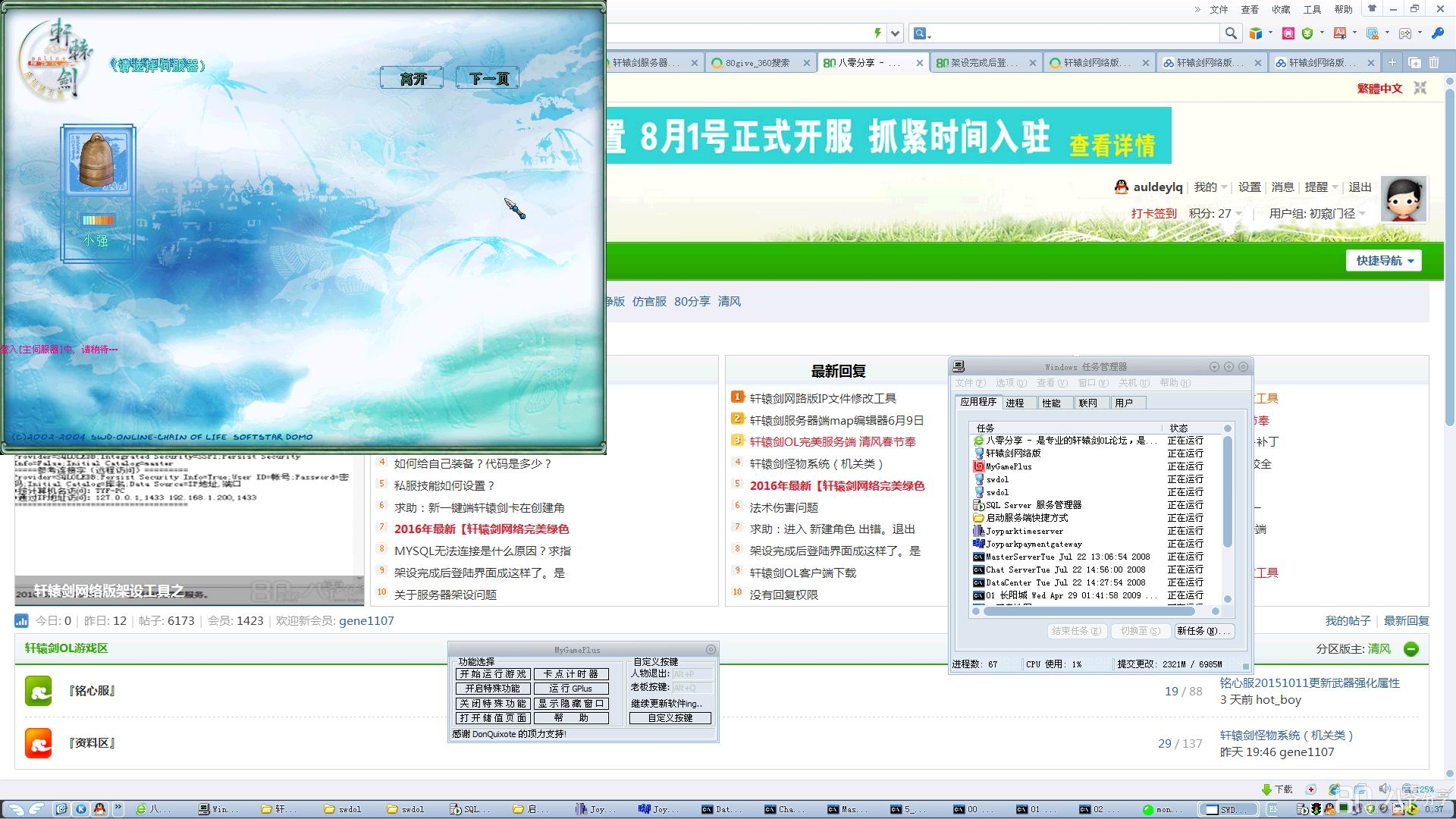Open the tab-restore window icon beside new tab
1456x819 pixels.
(x=1414, y=62)
